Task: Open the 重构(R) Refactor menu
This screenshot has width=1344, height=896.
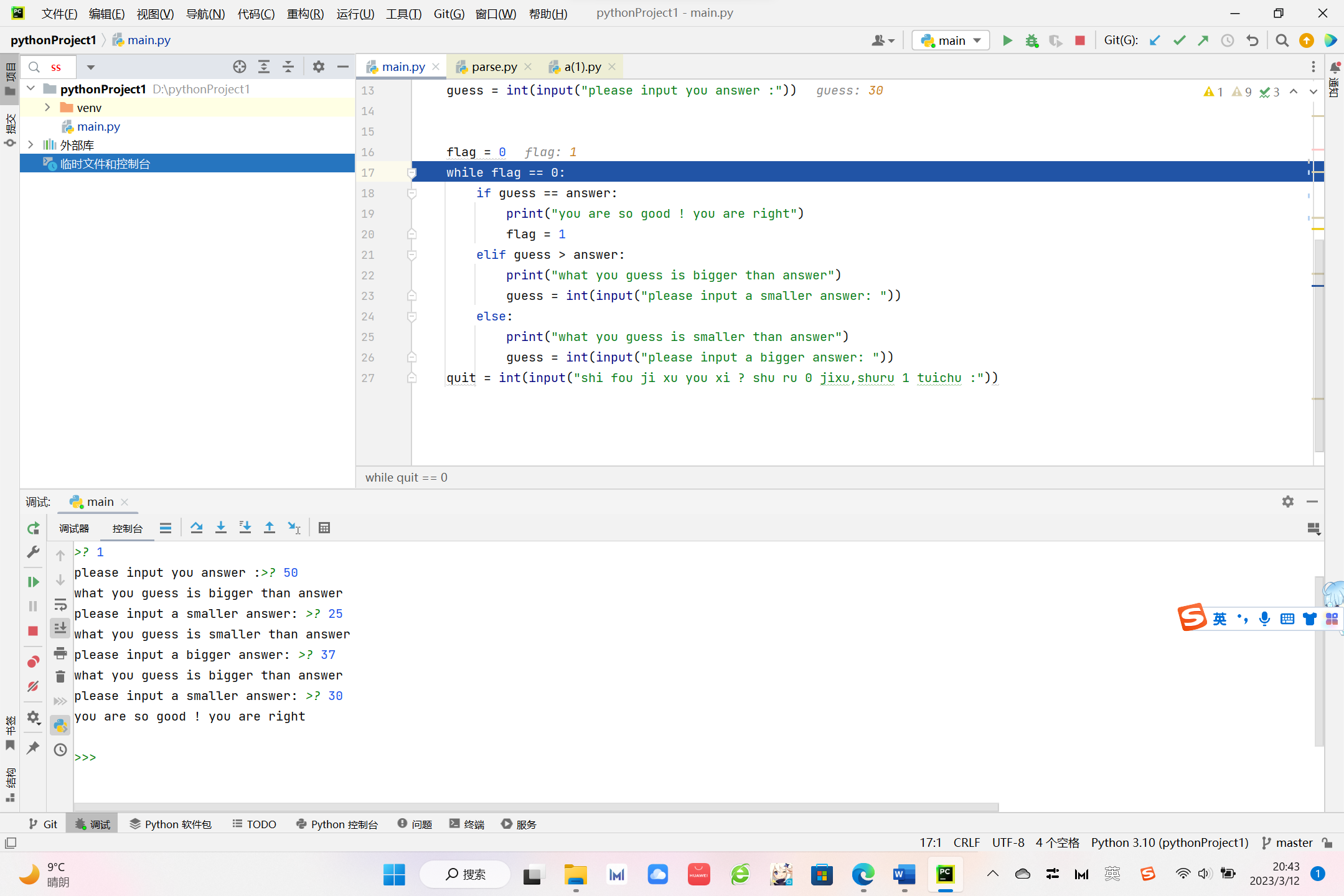Action: 305,13
